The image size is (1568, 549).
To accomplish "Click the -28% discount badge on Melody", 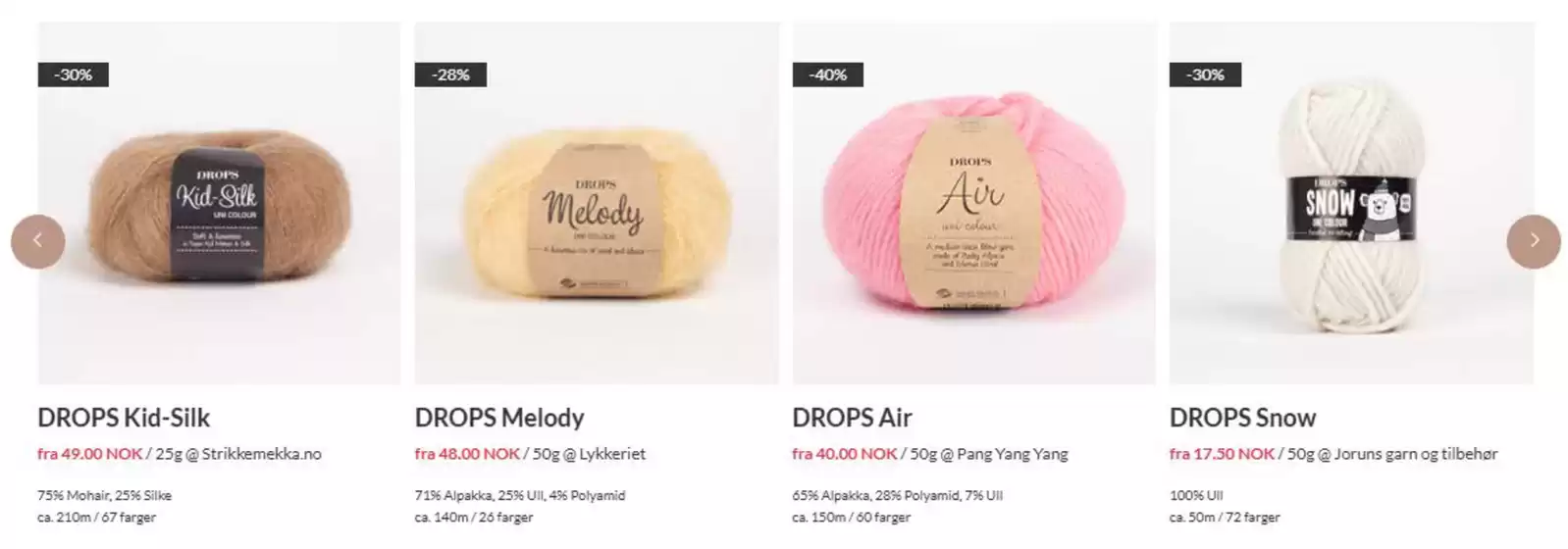I will tap(450, 75).
